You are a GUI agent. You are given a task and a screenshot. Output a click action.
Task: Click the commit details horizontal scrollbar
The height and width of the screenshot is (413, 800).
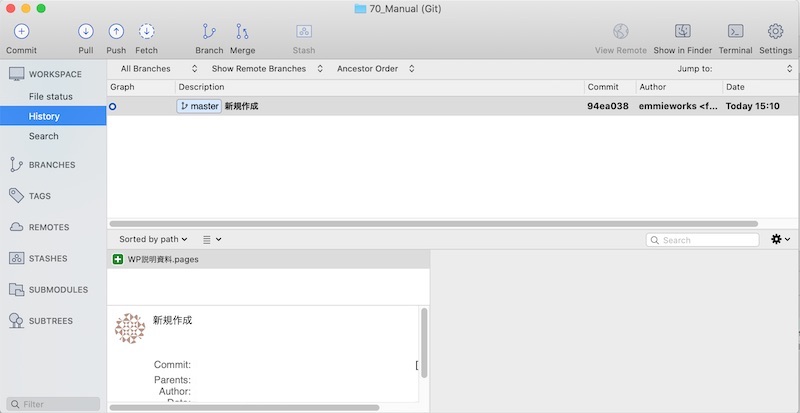[x=244, y=407]
